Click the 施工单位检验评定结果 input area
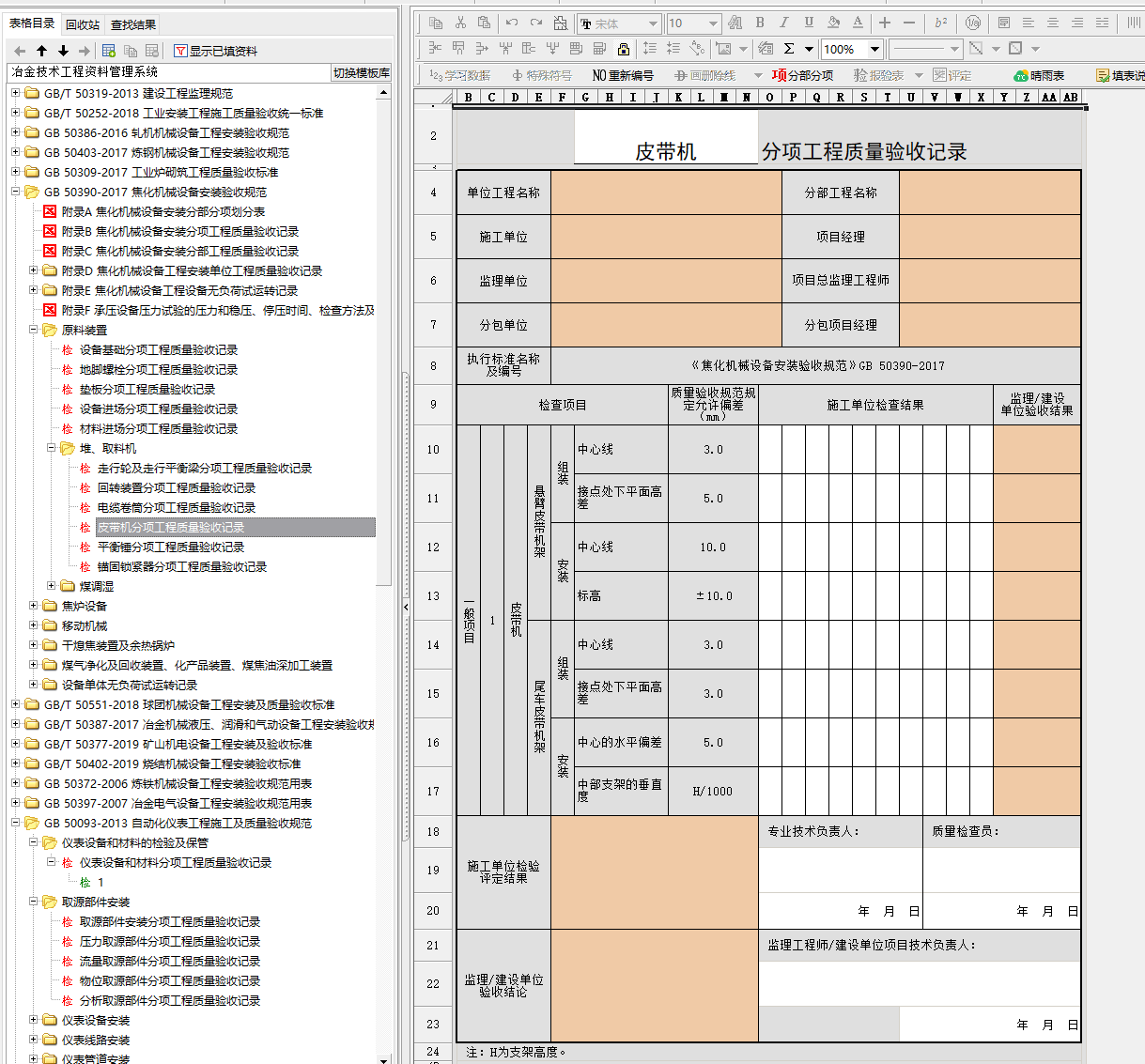This screenshot has height=1064, width=1145. (655, 872)
